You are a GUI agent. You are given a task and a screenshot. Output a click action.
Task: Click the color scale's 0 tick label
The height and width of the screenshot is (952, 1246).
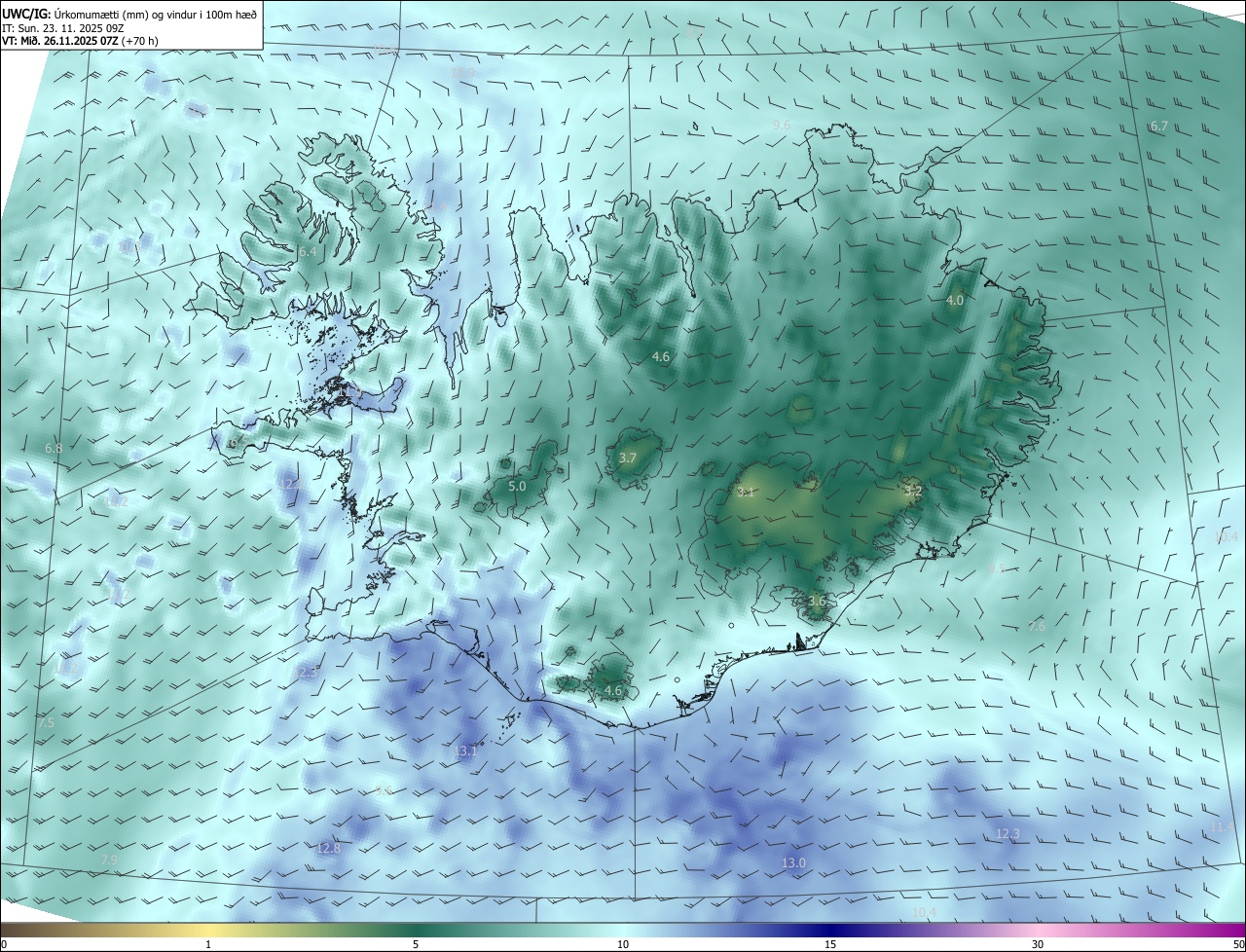pyautogui.click(x=3, y=944)
